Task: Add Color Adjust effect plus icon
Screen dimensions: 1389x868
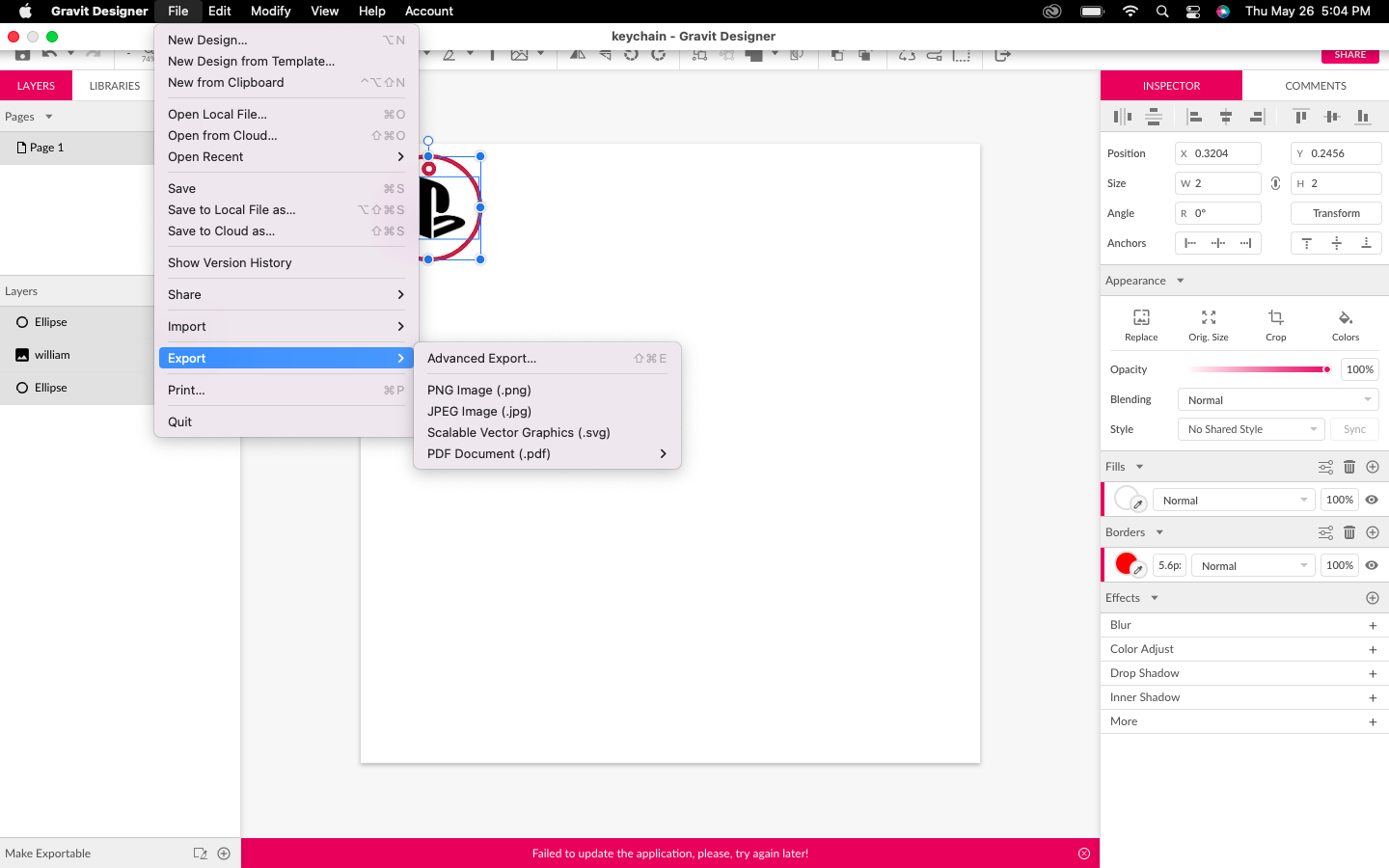Action: coord(1373,650)
